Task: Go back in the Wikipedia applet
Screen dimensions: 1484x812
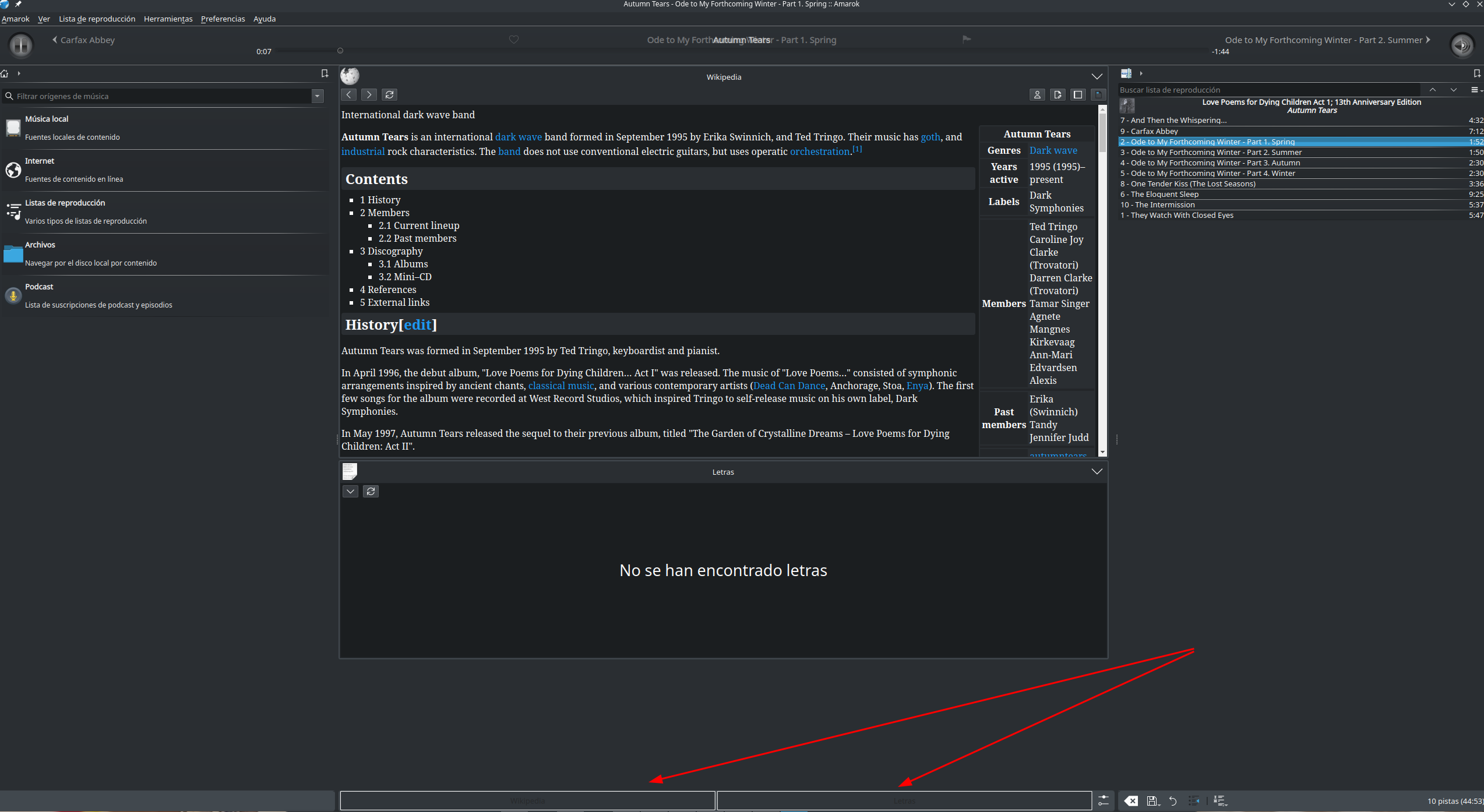Action: pyautogui.click(x=348, y=94)
